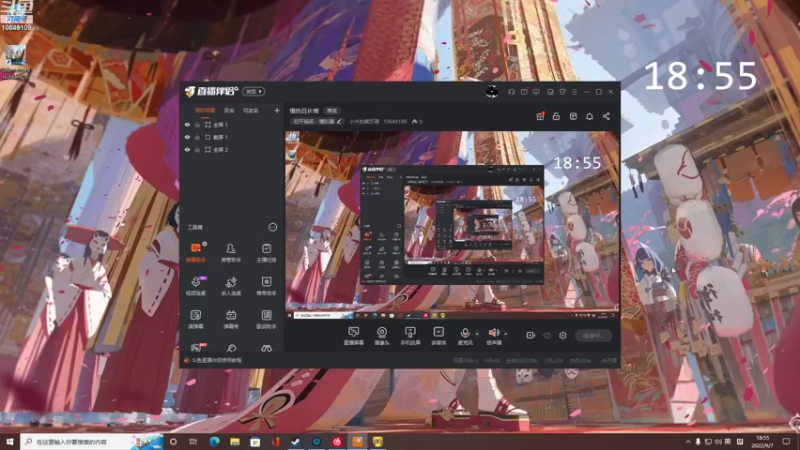The height and width of the screenshot is (450, 800).
Task: Open the mail icon with red dot
Action: [x=524, y=92]
